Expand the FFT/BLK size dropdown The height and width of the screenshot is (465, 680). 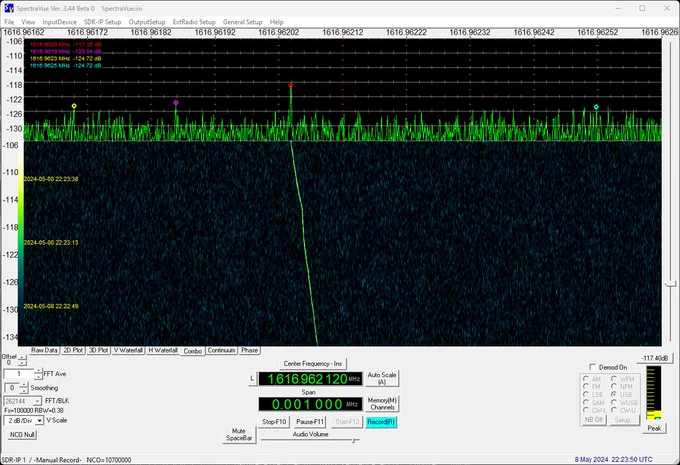pos(37,401)
